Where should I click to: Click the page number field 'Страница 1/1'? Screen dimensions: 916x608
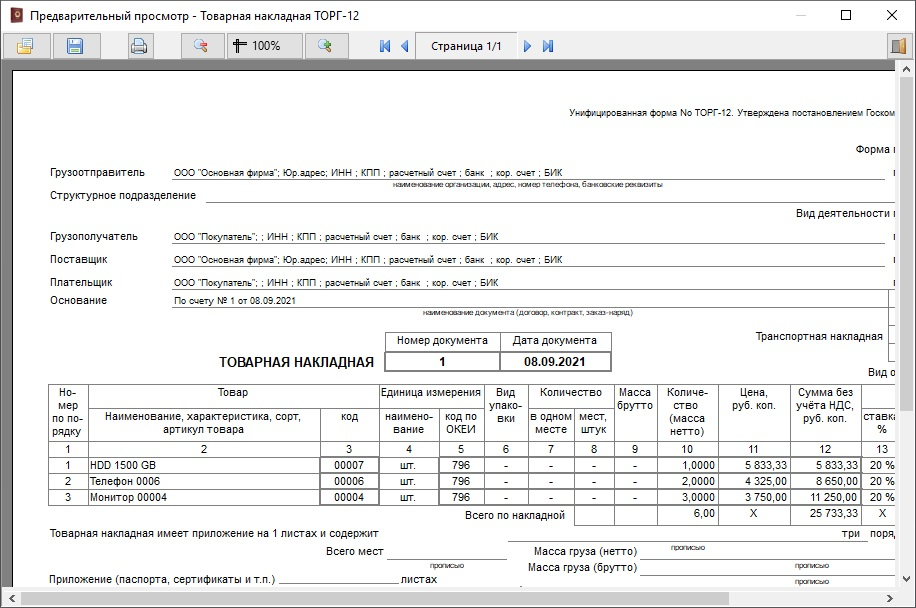click(466, 46)
